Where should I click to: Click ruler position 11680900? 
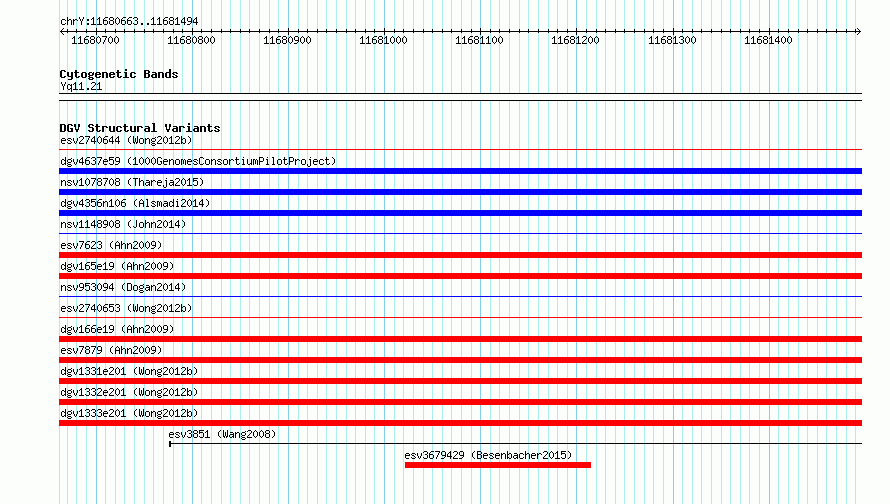pos(287,40)
